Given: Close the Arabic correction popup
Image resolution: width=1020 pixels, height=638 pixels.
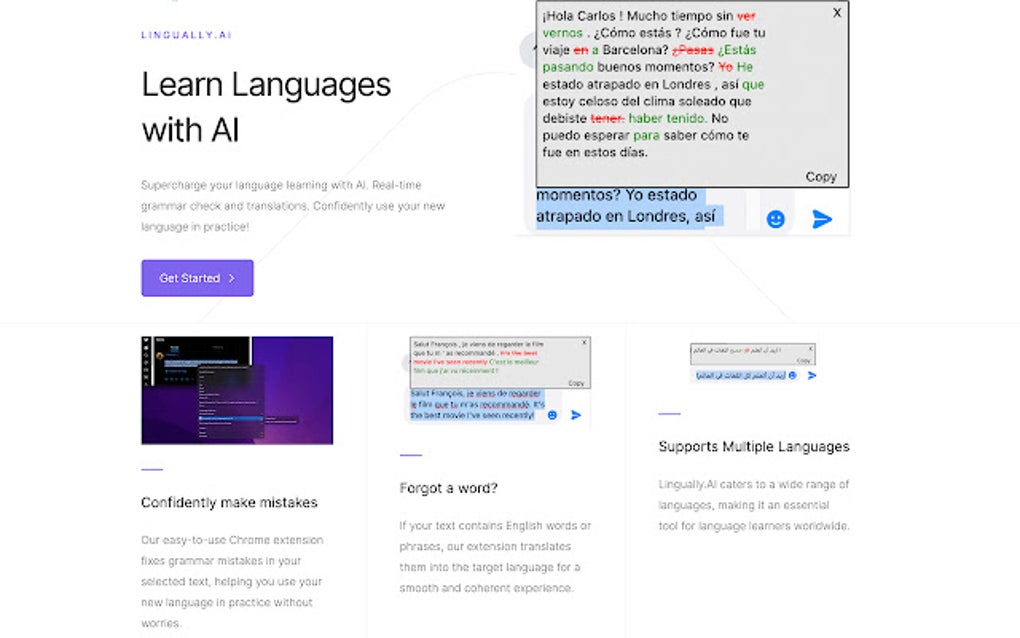Looking at the screenshot, I should point(811,348).
